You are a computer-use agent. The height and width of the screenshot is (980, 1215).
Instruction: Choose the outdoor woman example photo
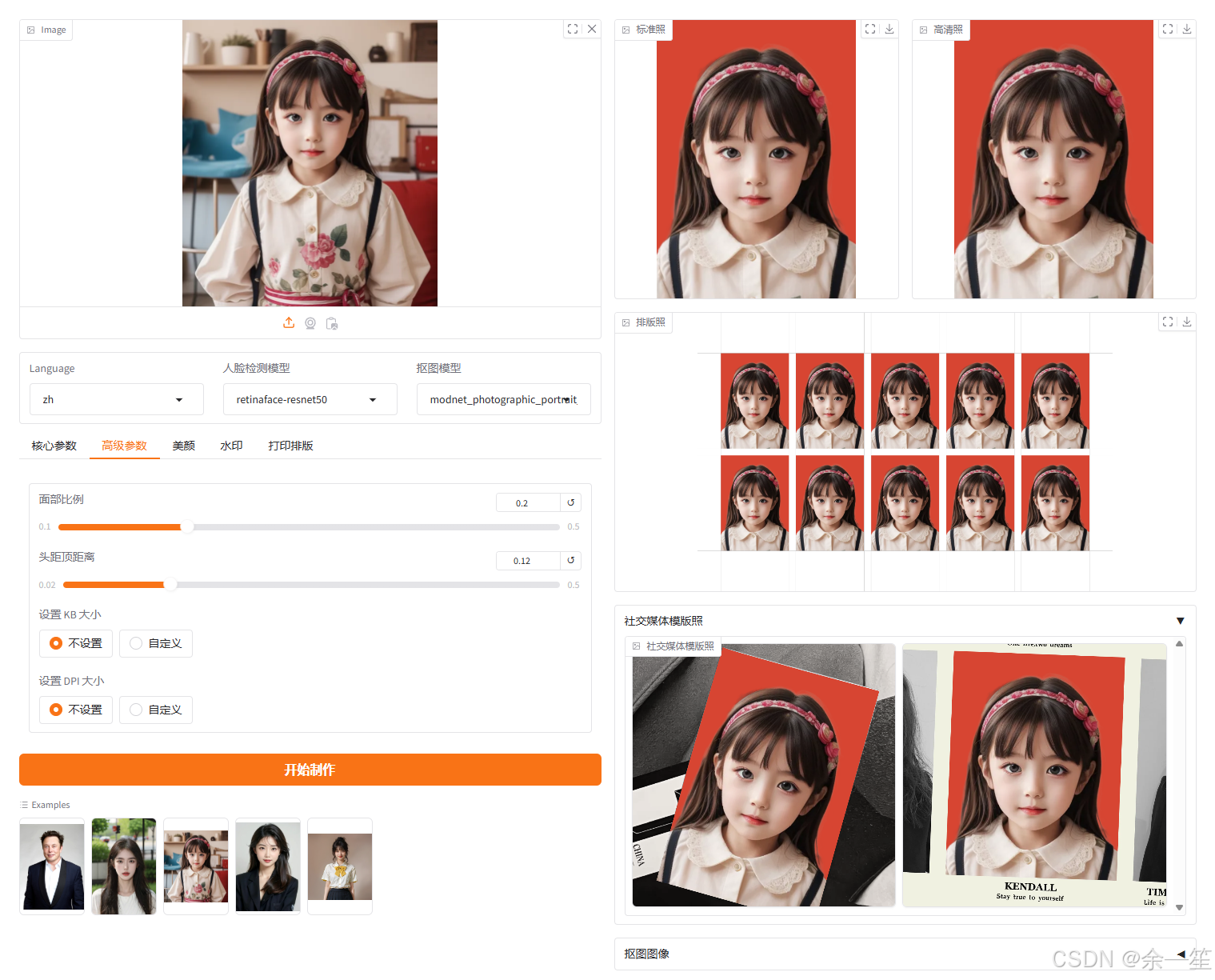pyautogui.click(x=124, y=866)
